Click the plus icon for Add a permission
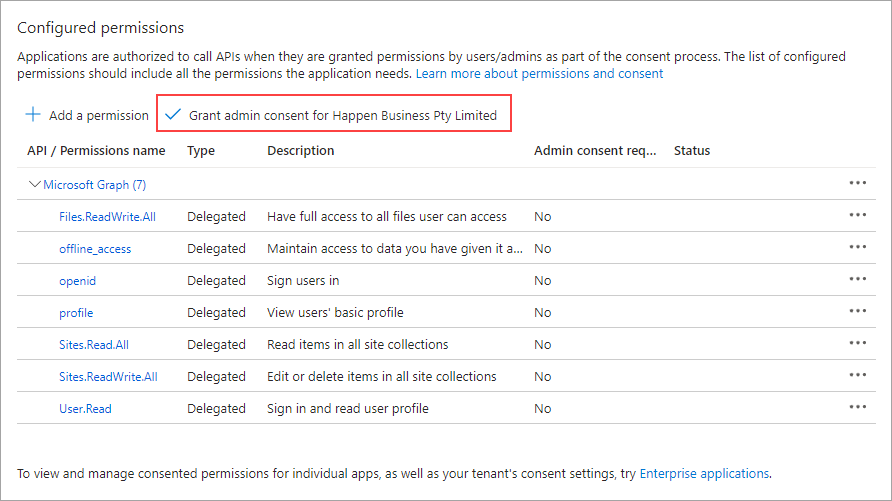This screenshot has height=501, width=892. [33, 115]
